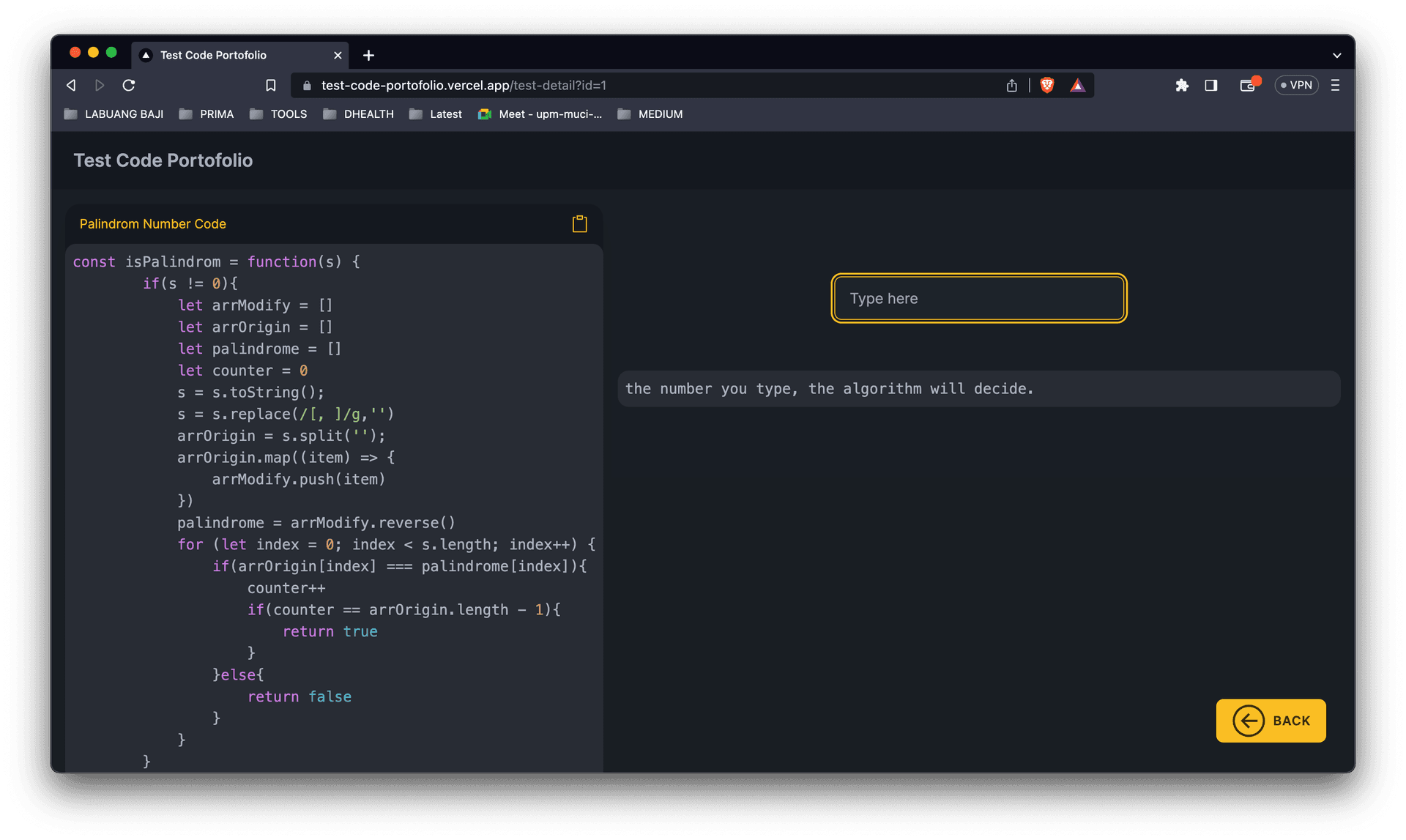Open the DHEALTH bookmark folder
The height and width of the screenshot is (840, 1406).
(x=358, y=114)
